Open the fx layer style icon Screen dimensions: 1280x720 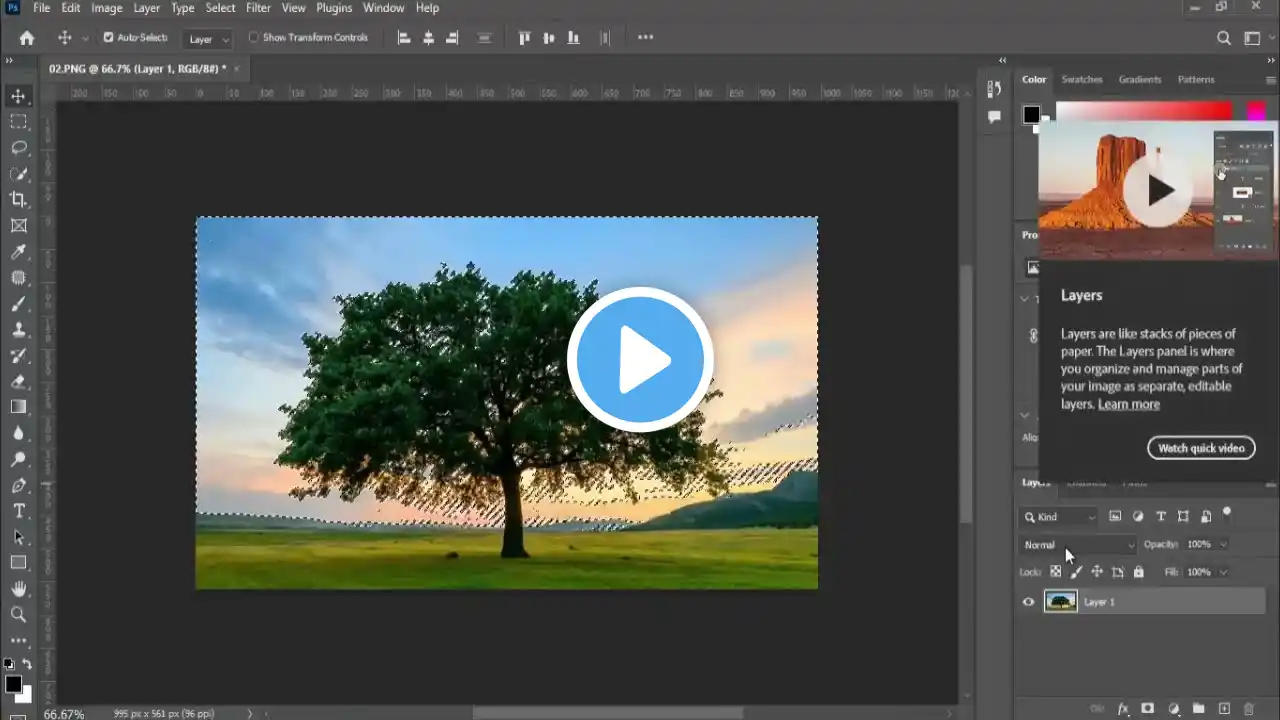tap(1123, 708)
